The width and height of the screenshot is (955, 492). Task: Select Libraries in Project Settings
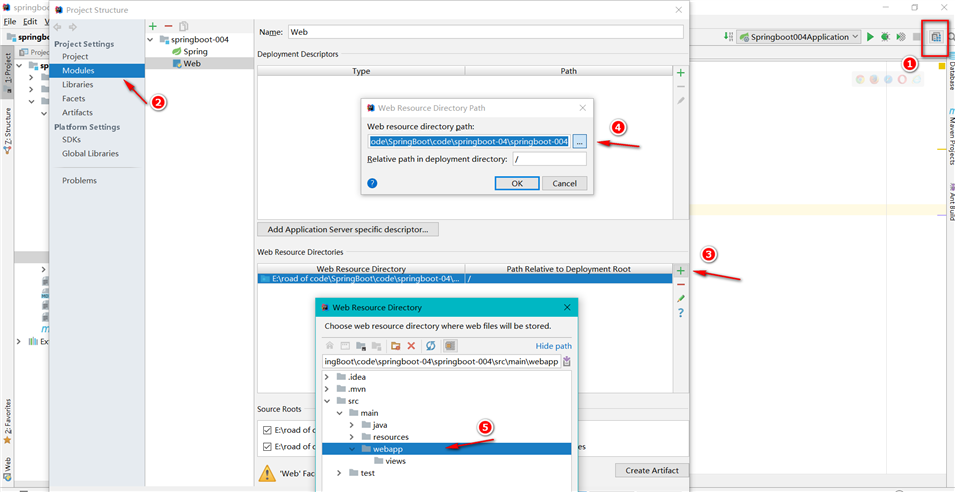[x=77, y=84]
